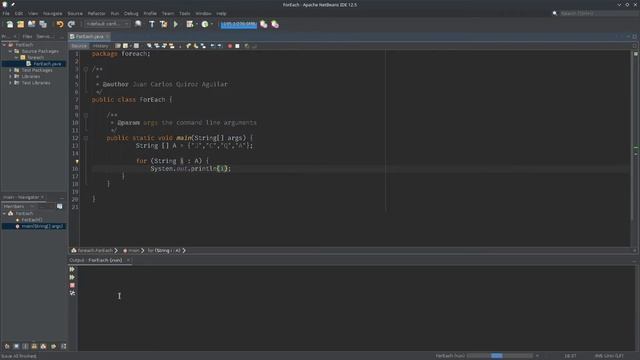Click the Redo arrow icon

click(71, 24)
